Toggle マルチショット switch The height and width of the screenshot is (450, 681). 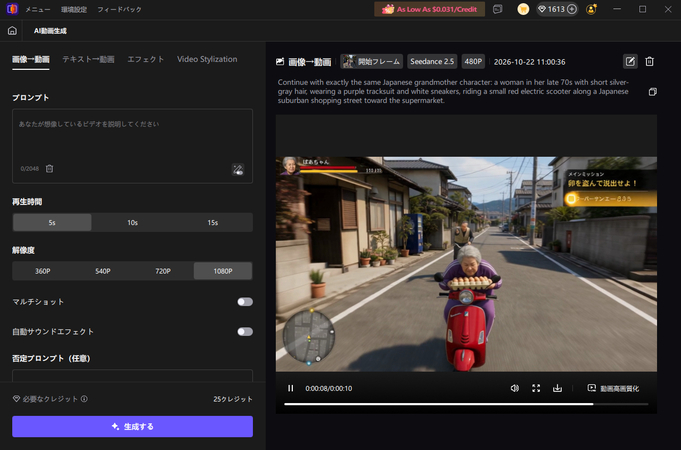point(245,302)
